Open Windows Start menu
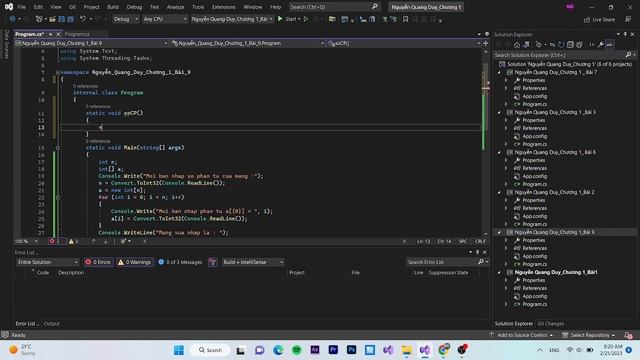This screenshot has height=360, width=640. click(x=179, y=350)
